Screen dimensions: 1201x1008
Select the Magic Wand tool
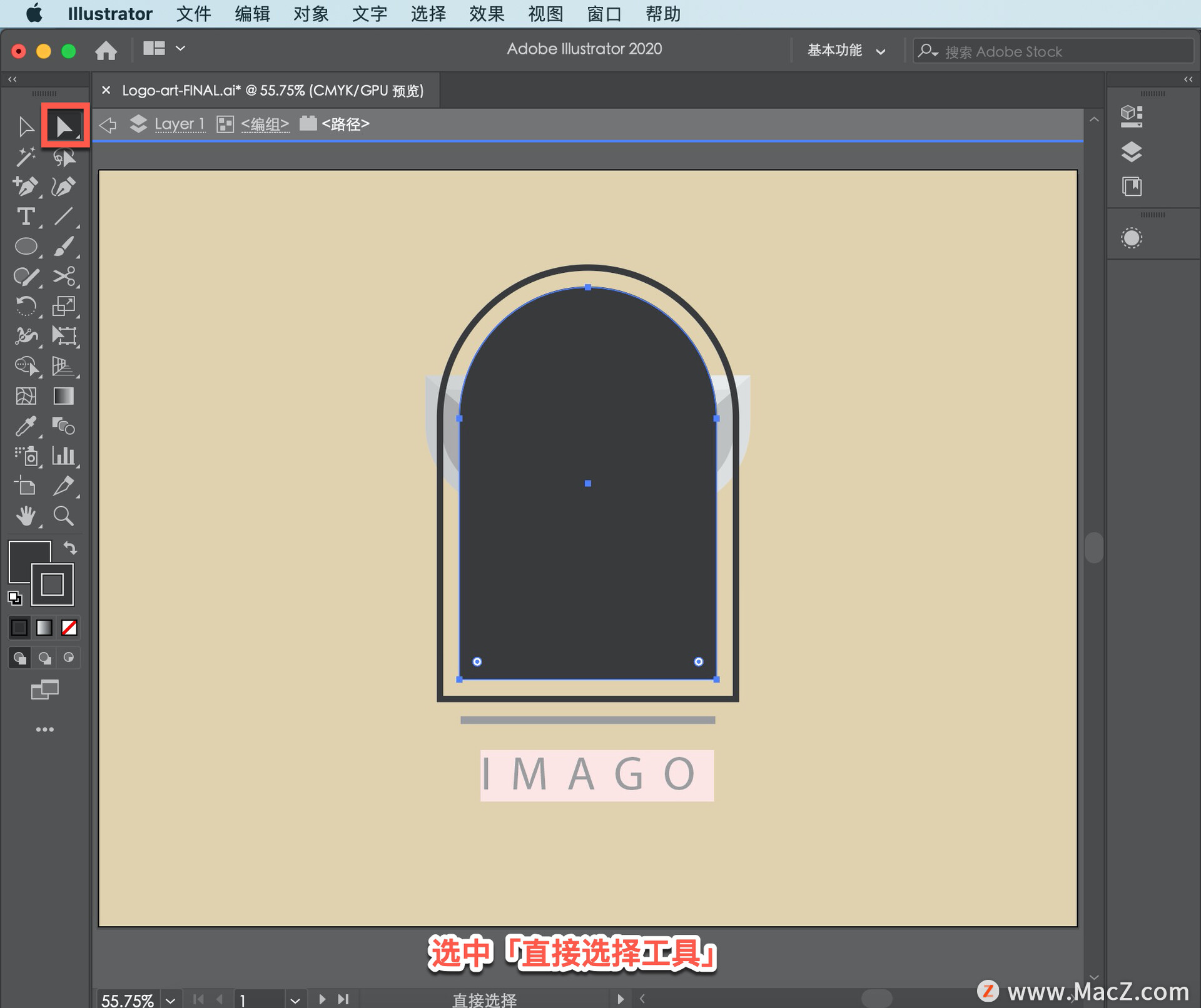pyautogui.click(x=26, y=156)
